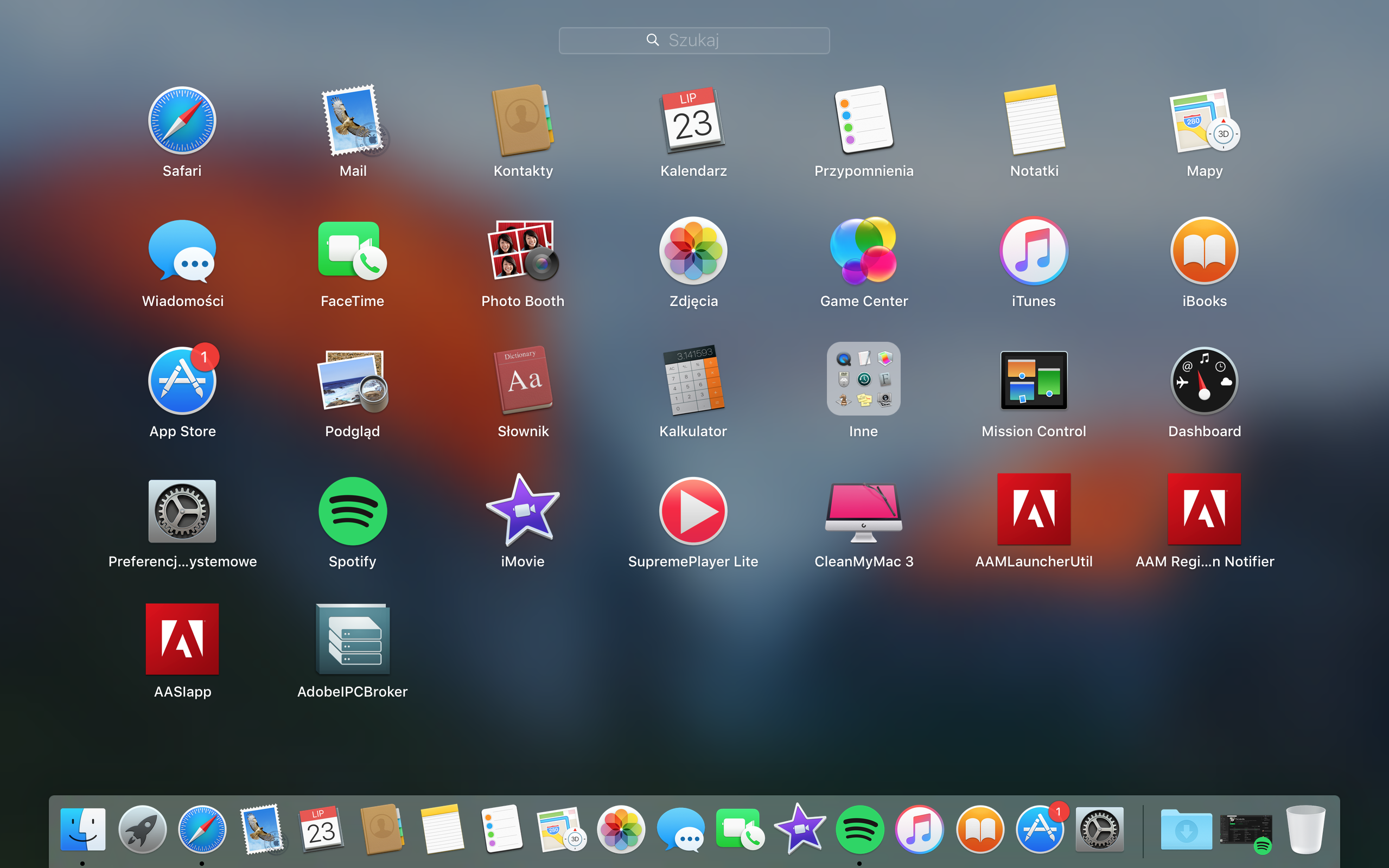The image size is (1389, 868).
Task: Open AAM Registration Notifier app
Action: 1205,509
